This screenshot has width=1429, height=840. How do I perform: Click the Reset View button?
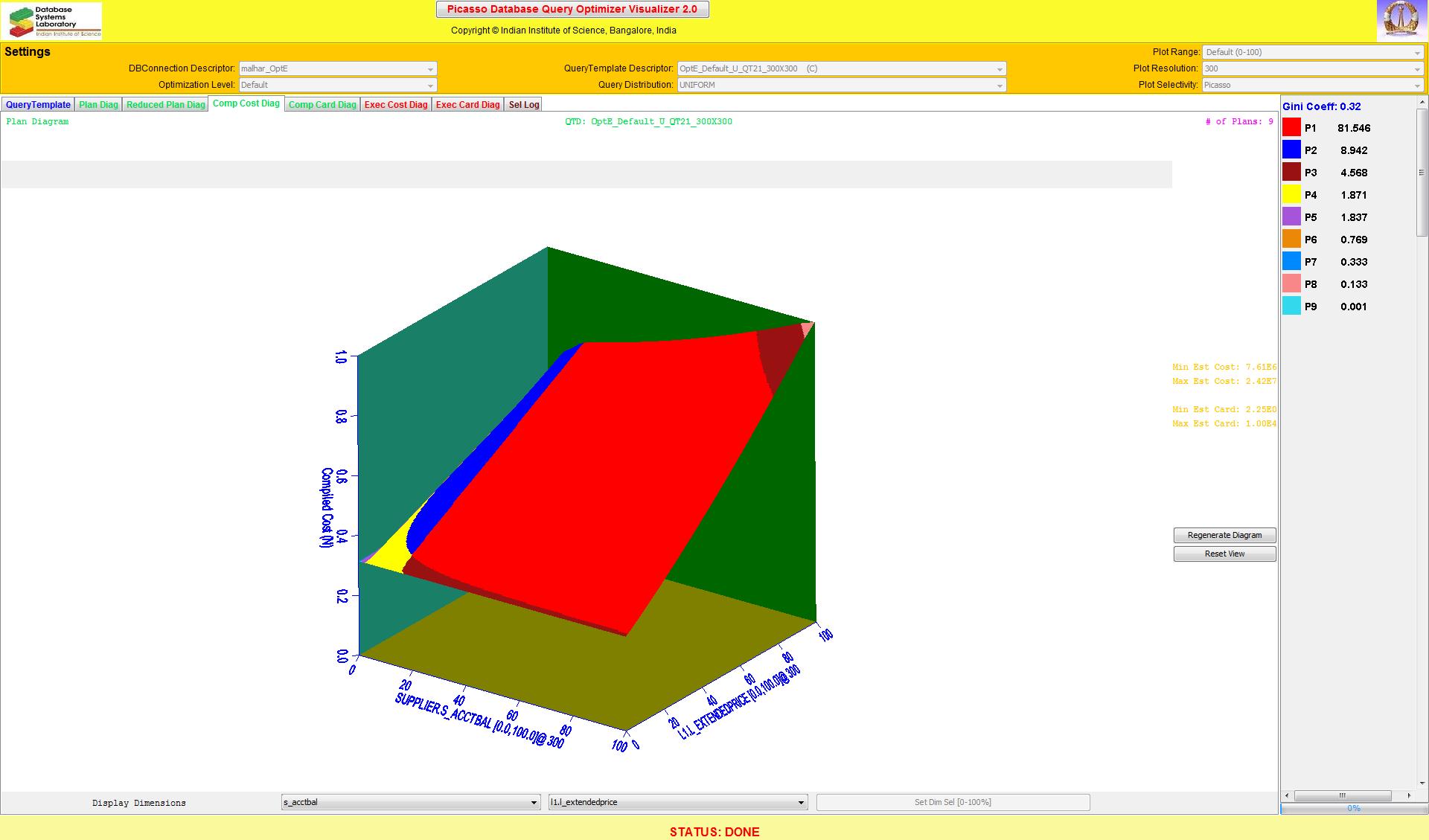[1224, 554]
